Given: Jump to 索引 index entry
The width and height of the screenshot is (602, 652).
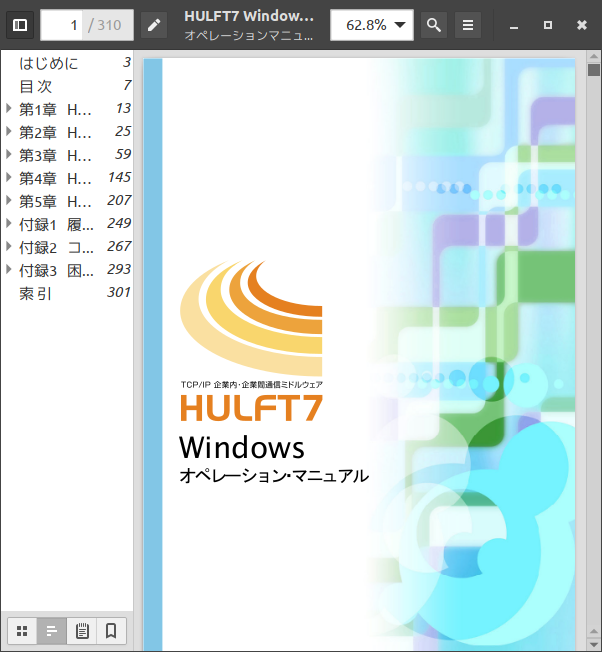Looking at the screenshot, I should 67,293.
